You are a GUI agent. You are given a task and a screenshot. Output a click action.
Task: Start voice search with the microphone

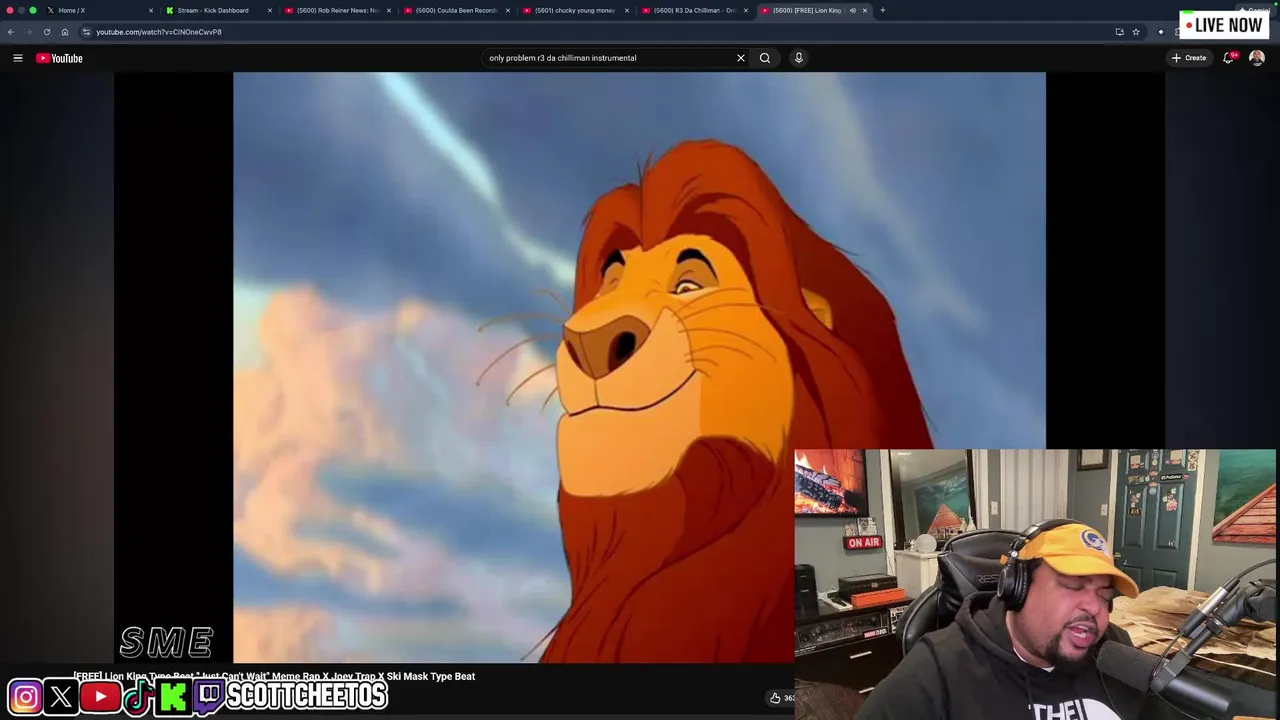coord(798,58)
